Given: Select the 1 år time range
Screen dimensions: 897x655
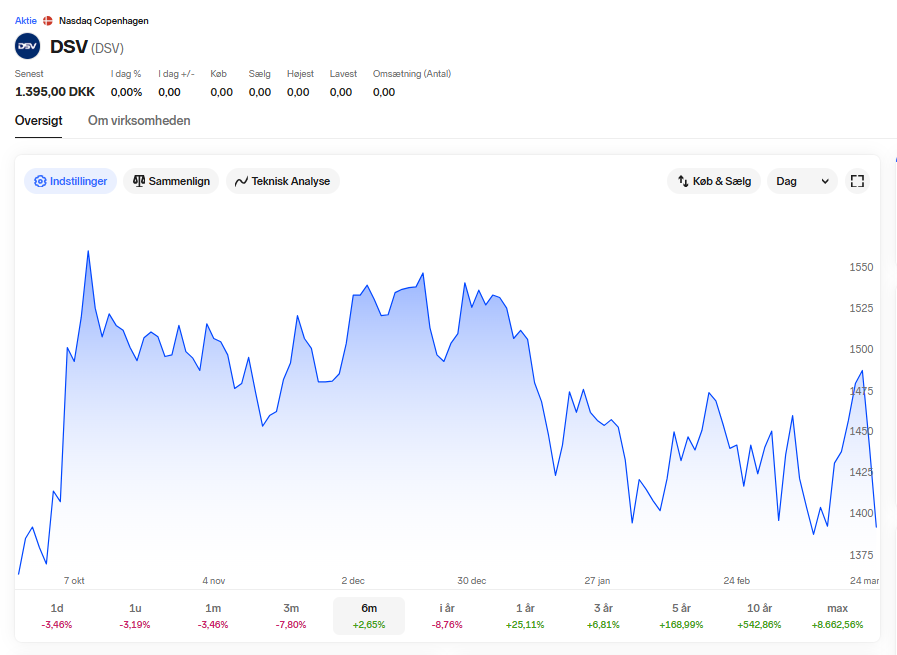Looking at the screenshot, I should 525,616.
